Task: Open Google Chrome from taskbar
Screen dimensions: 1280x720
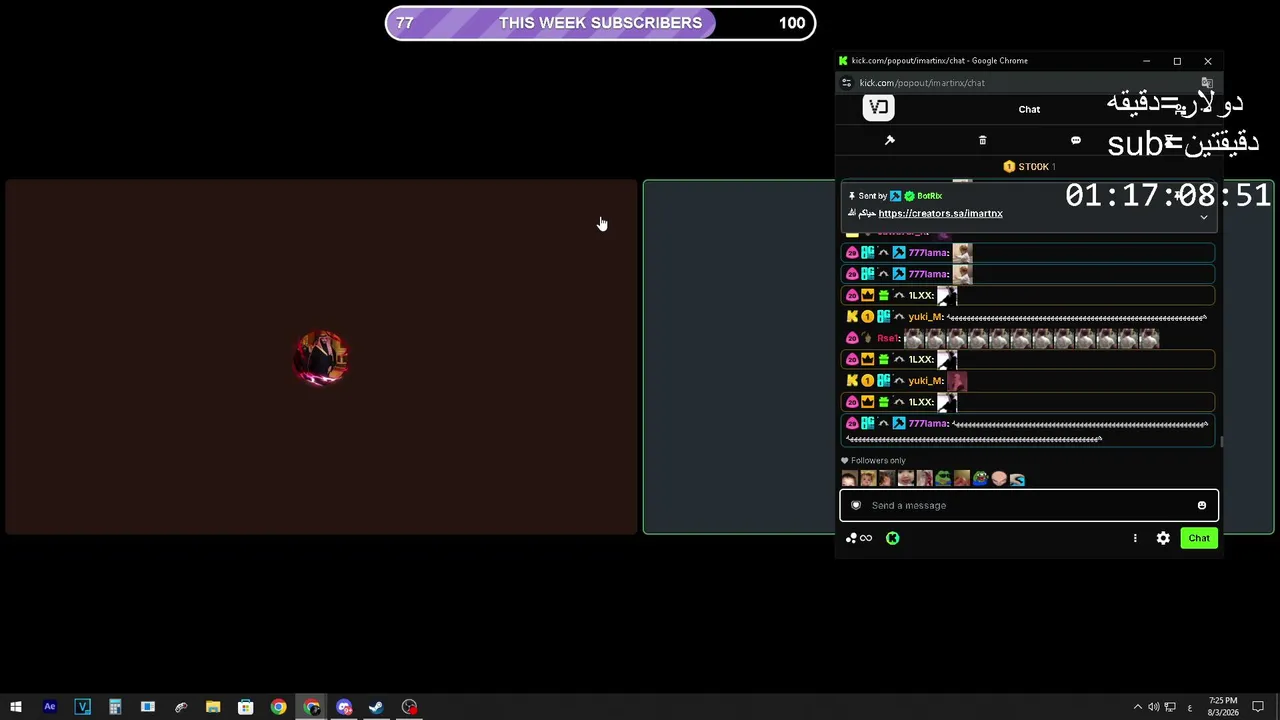Action: 278,707
